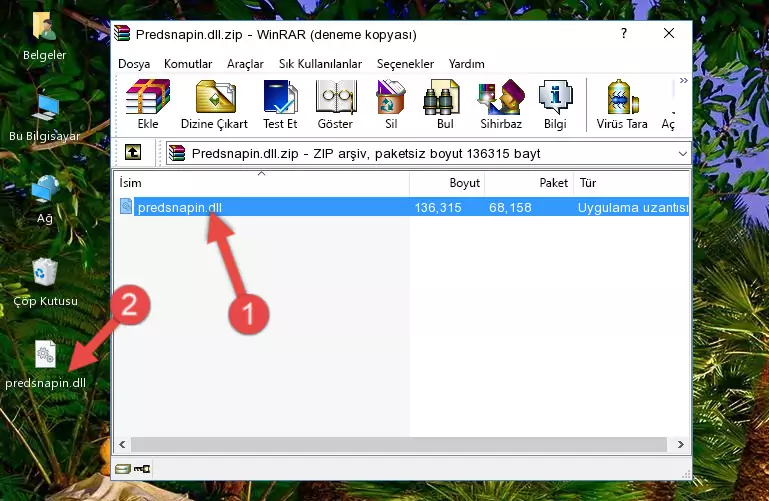Go up one folder level

[133, 152]
